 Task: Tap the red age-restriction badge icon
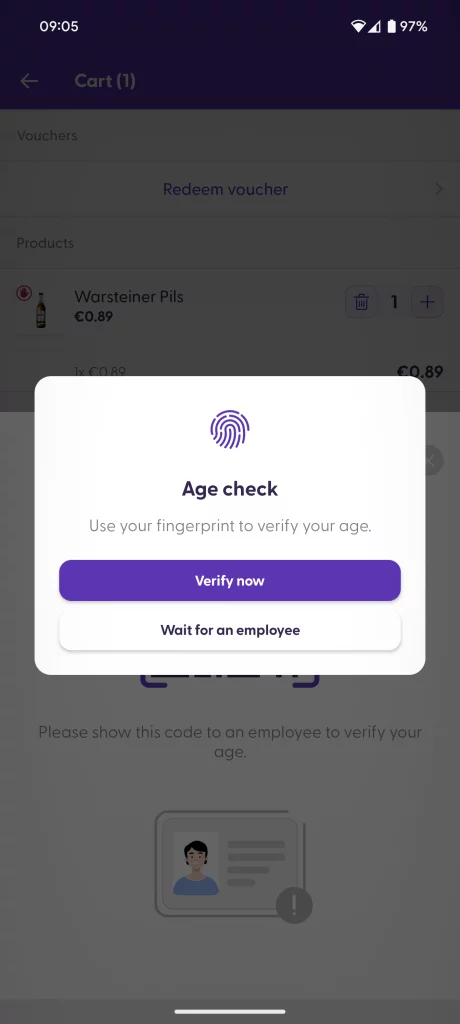coord(24,294)
